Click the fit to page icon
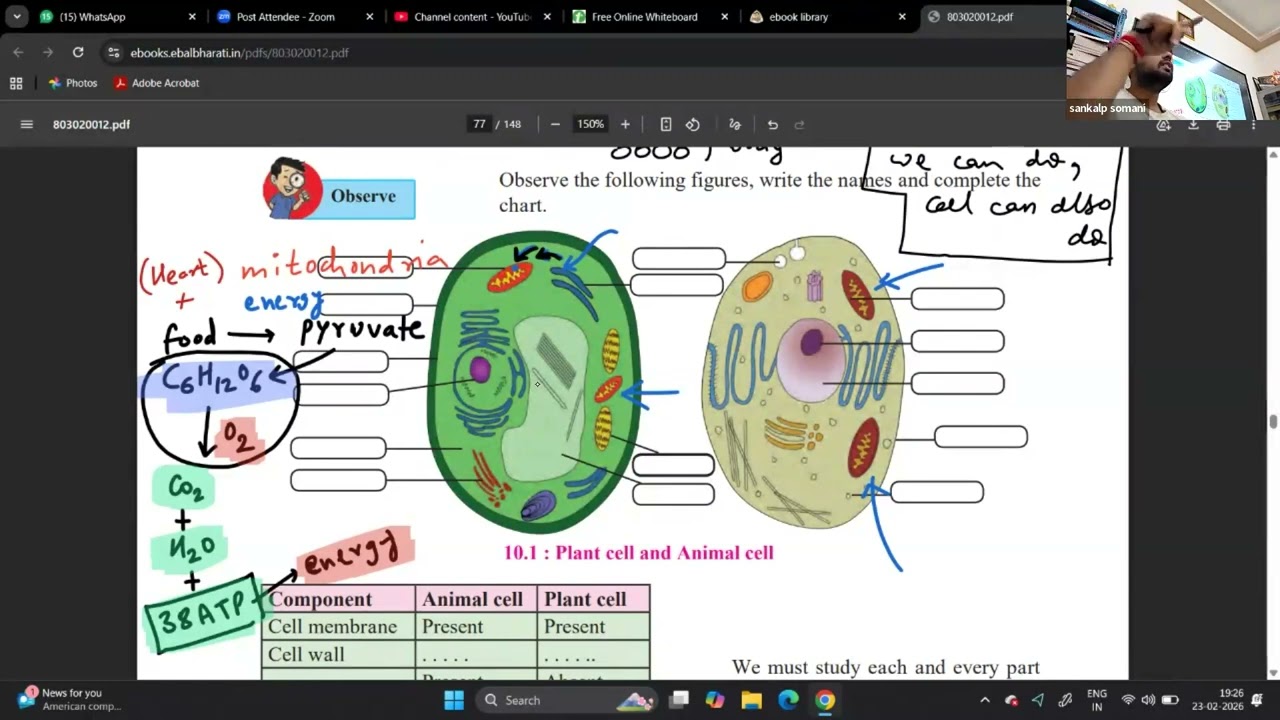This screenshot has height=720, width=1280. click(x=666, y=124)
